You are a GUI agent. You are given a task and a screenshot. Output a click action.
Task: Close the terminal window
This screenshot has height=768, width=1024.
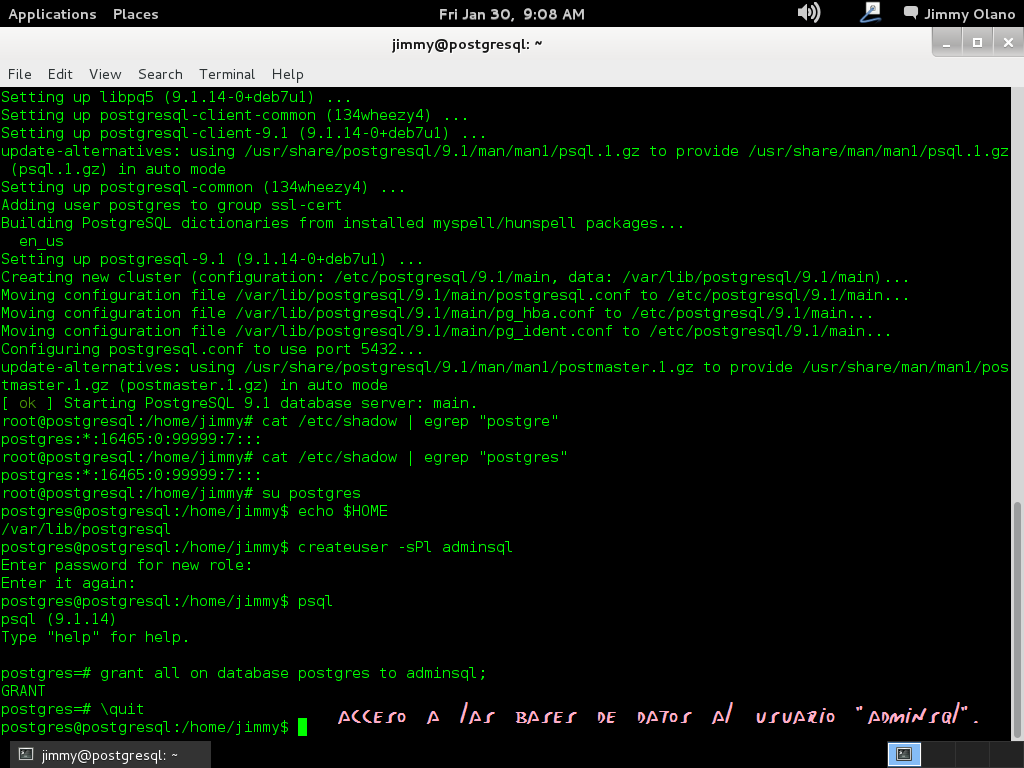pyautogui.click(x=1006, y=42)
